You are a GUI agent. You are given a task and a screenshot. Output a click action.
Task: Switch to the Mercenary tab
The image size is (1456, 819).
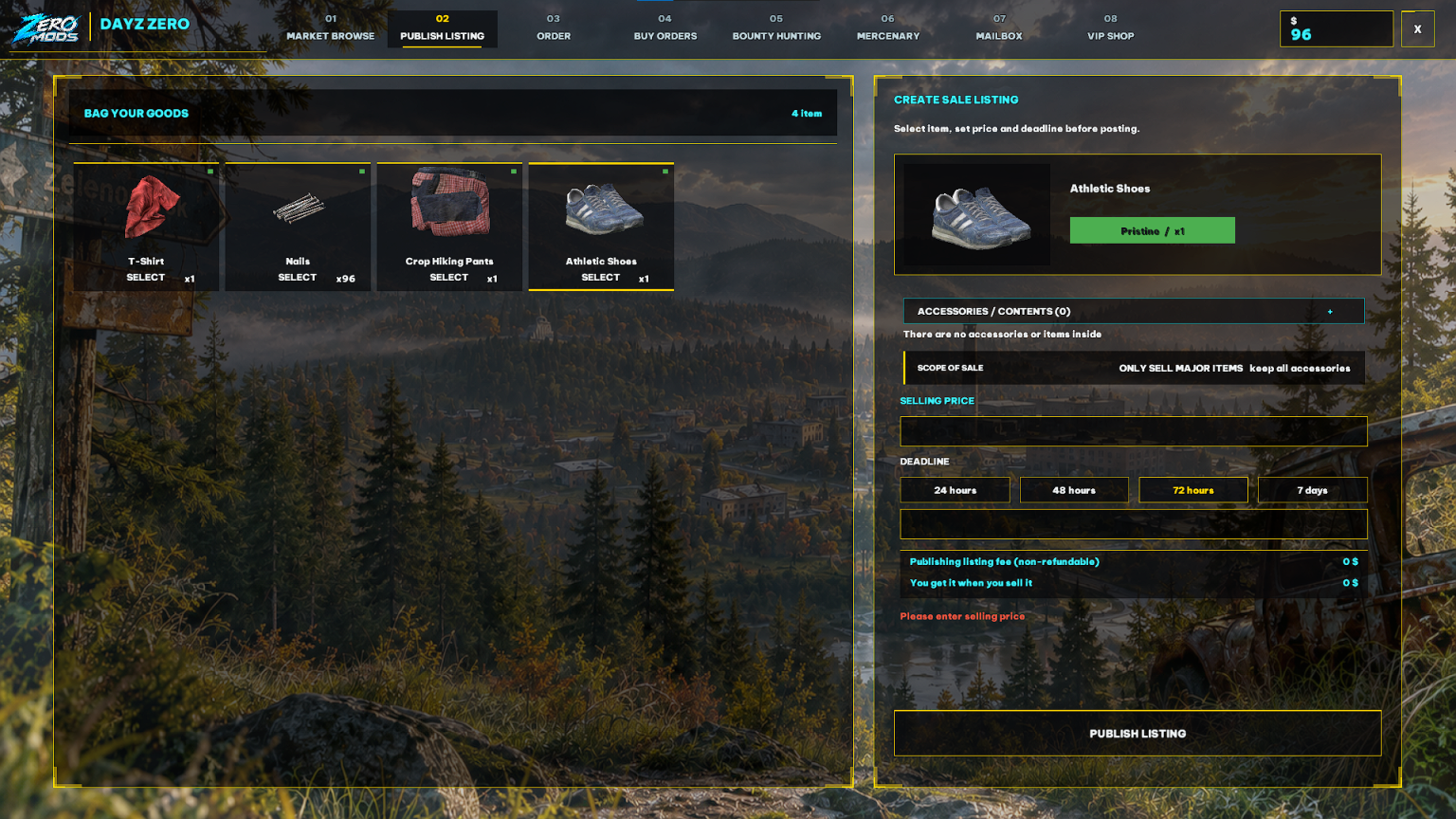pyautogui.click(x=888, y=28)
